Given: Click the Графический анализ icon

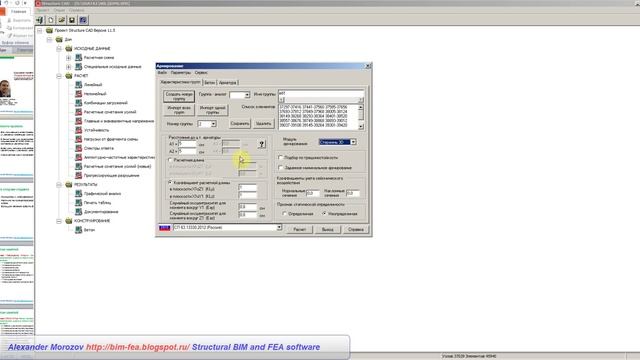Looking at the screenshot, I should tap(78, 193).
